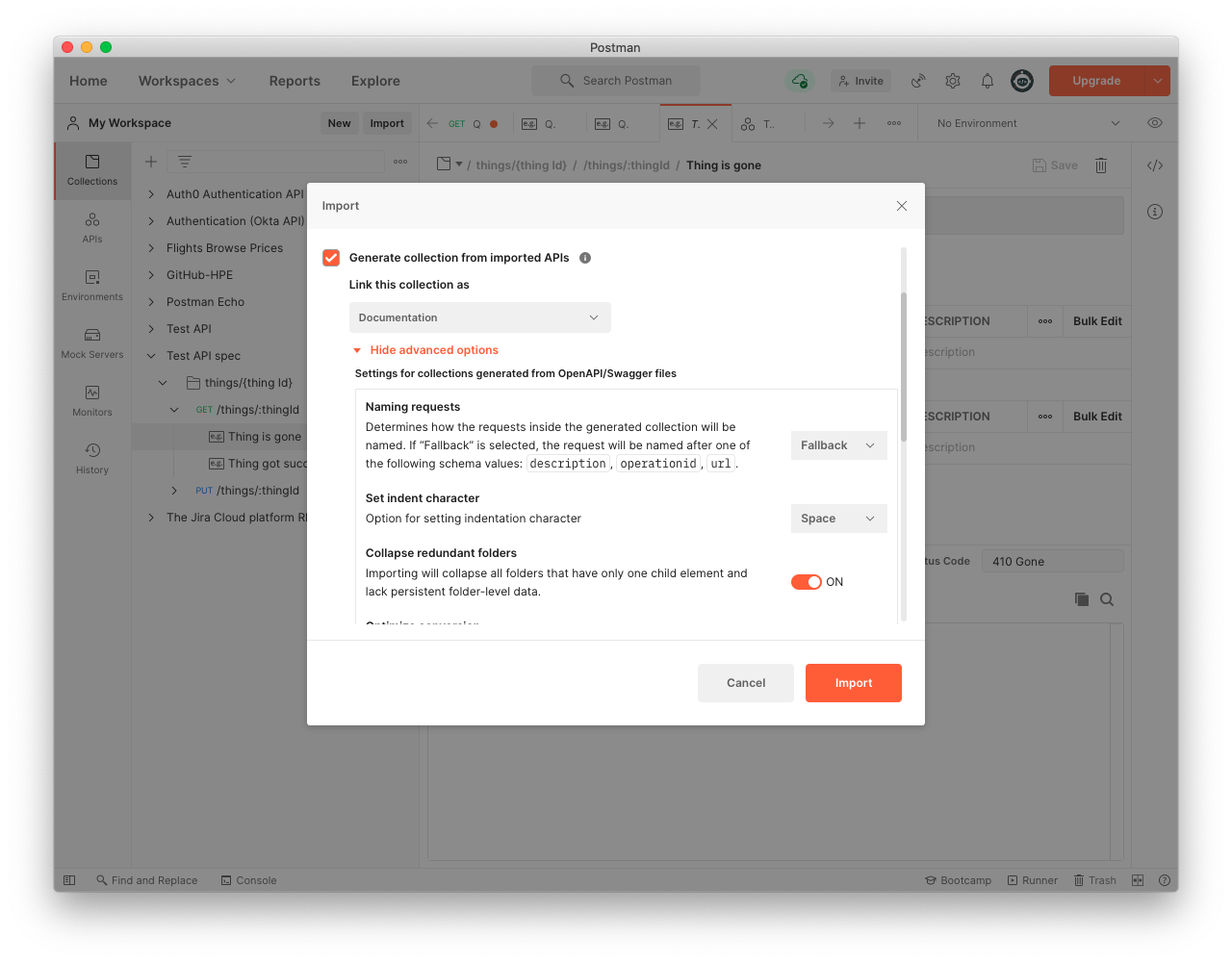Expand the Flights Browse Prices collection

[151, 248]
